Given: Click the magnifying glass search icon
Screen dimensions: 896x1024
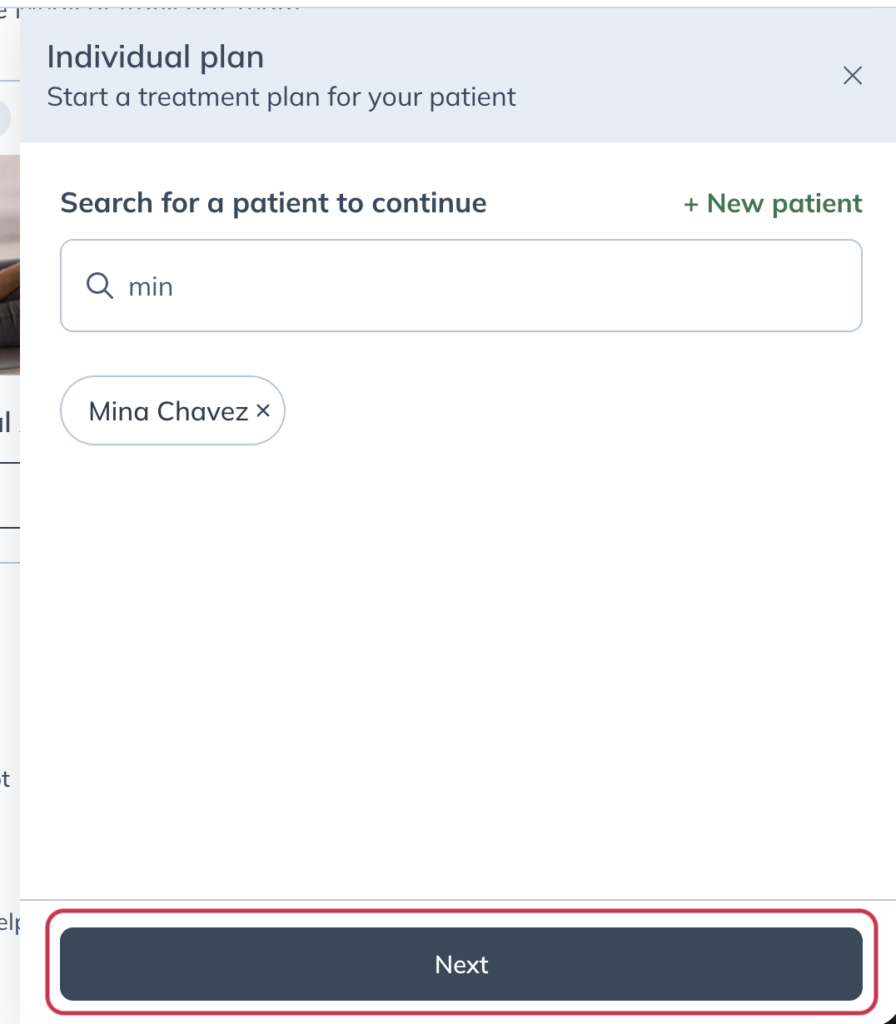Looking at the screenshot, I should (99, 286).
